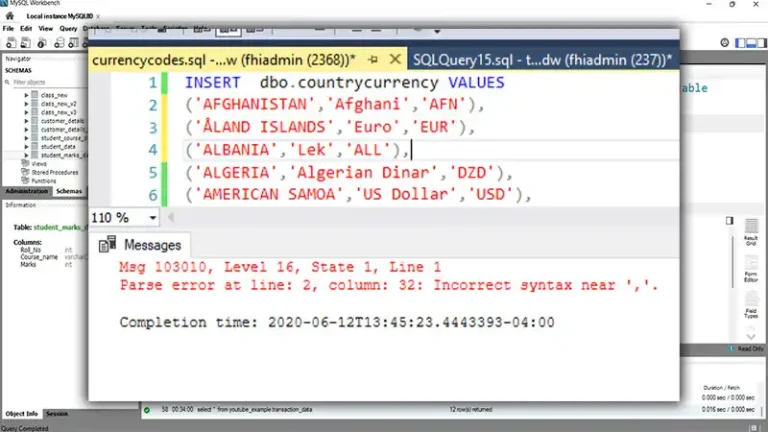Screen dimensions: 768x432
Task: Toggle the right sidebar panel visibility icon
Action: [x=762, y=43]
